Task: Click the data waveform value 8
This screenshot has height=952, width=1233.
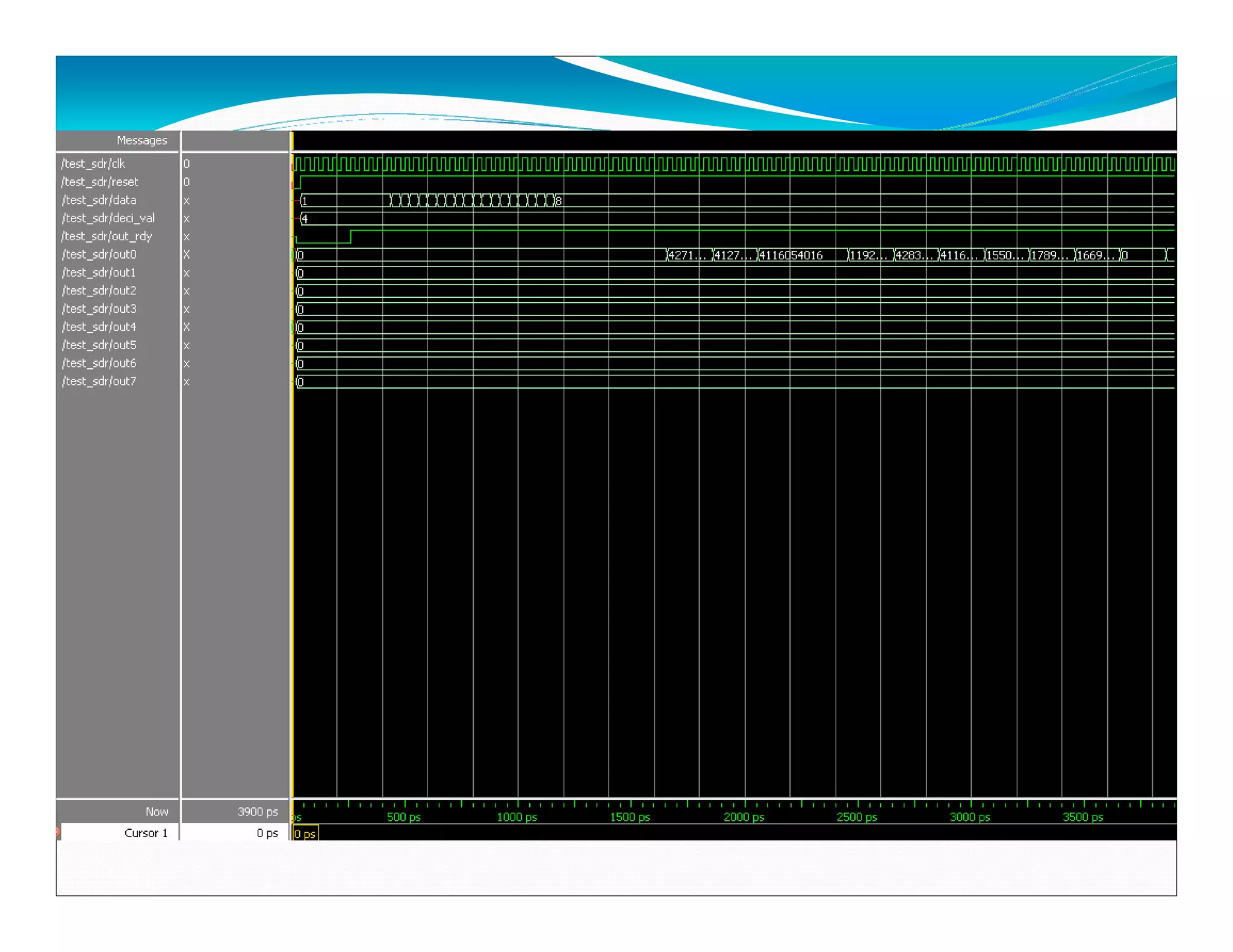Action: (559, 201)
